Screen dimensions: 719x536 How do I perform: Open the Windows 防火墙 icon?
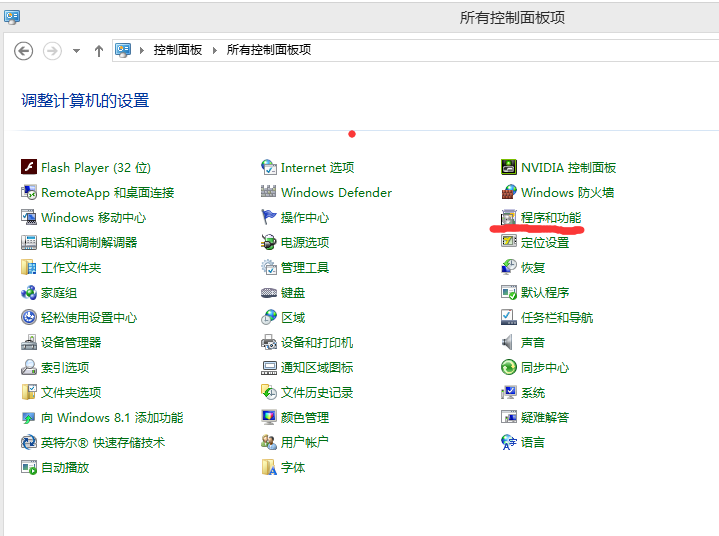[509, 192]
